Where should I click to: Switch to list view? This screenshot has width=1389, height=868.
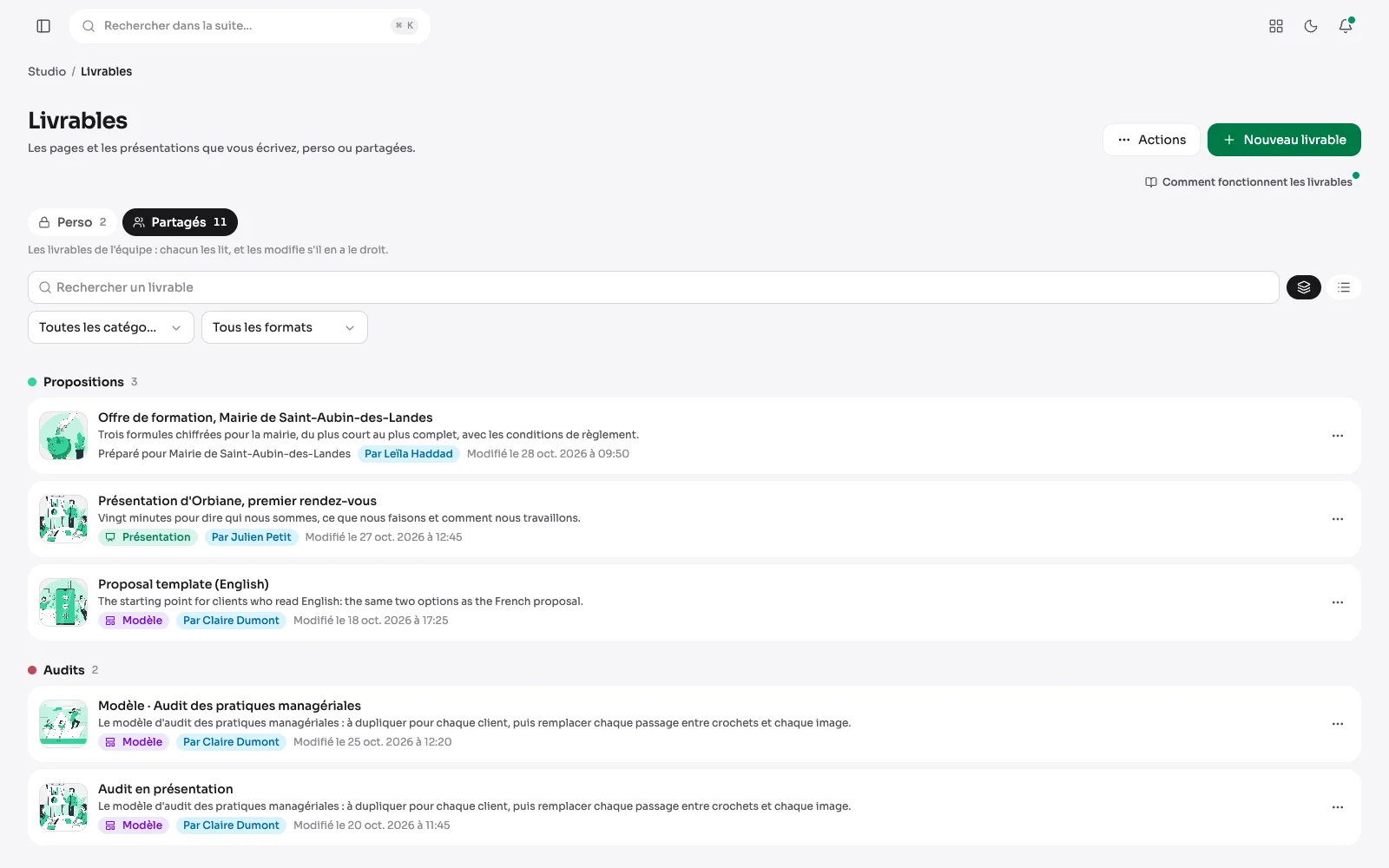(1344, 287)
